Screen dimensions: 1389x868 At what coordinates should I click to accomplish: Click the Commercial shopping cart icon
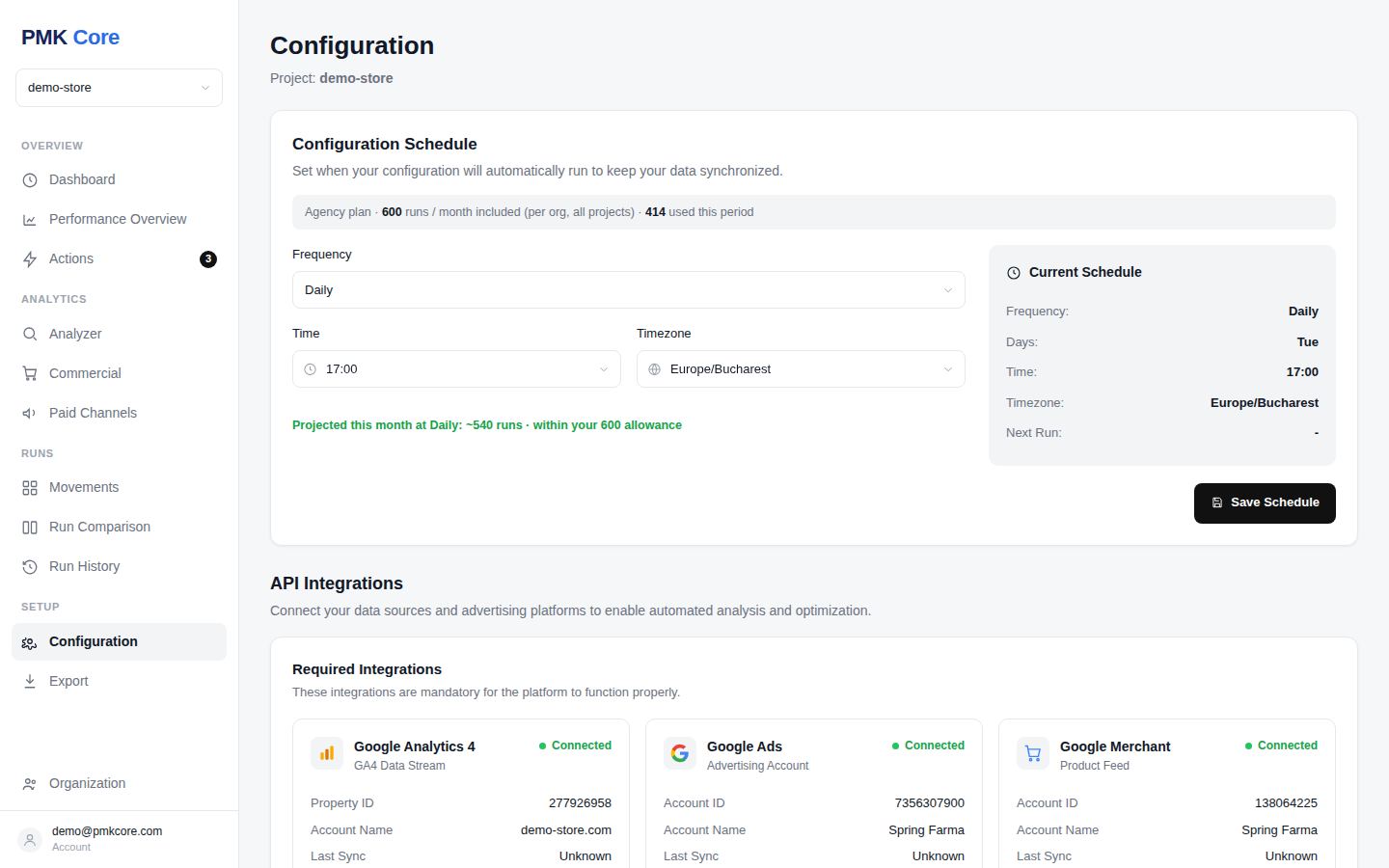[30, 374]
